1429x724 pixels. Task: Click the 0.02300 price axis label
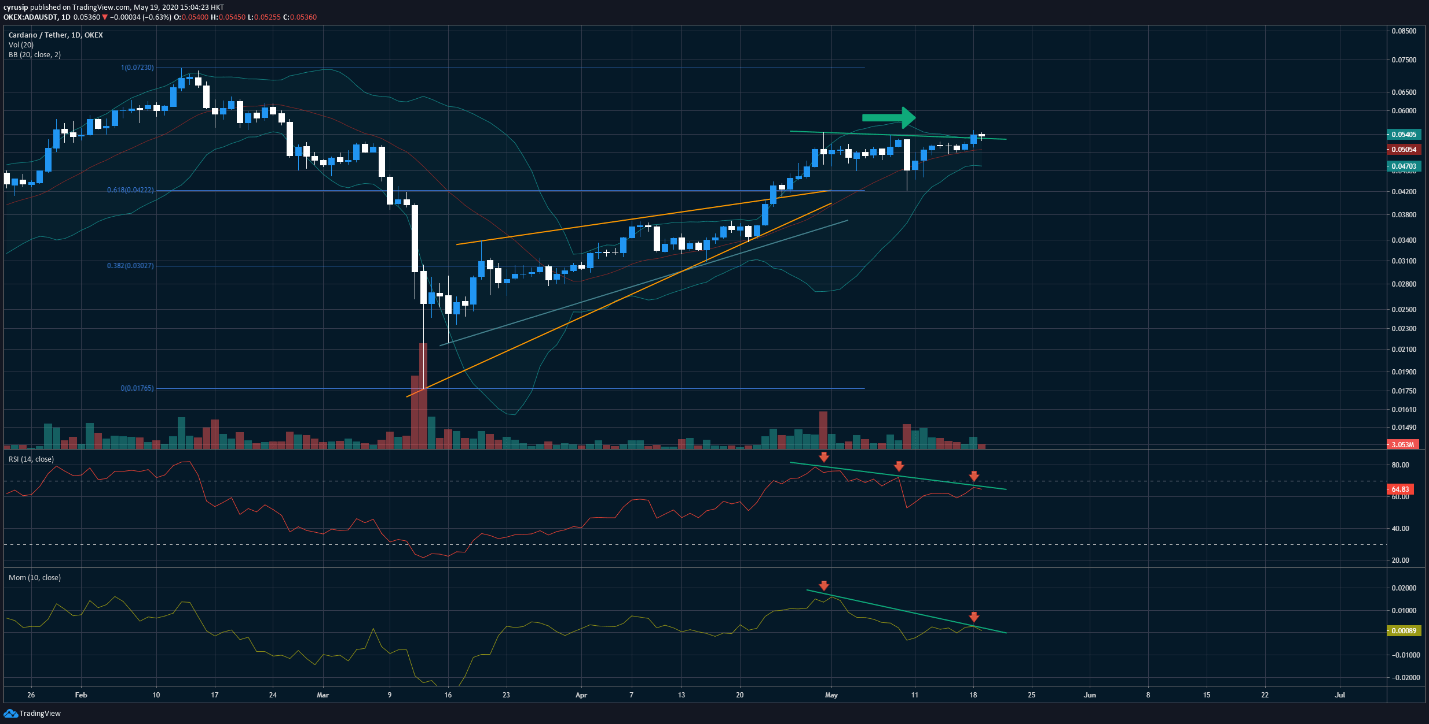(x=1404, y=328)
